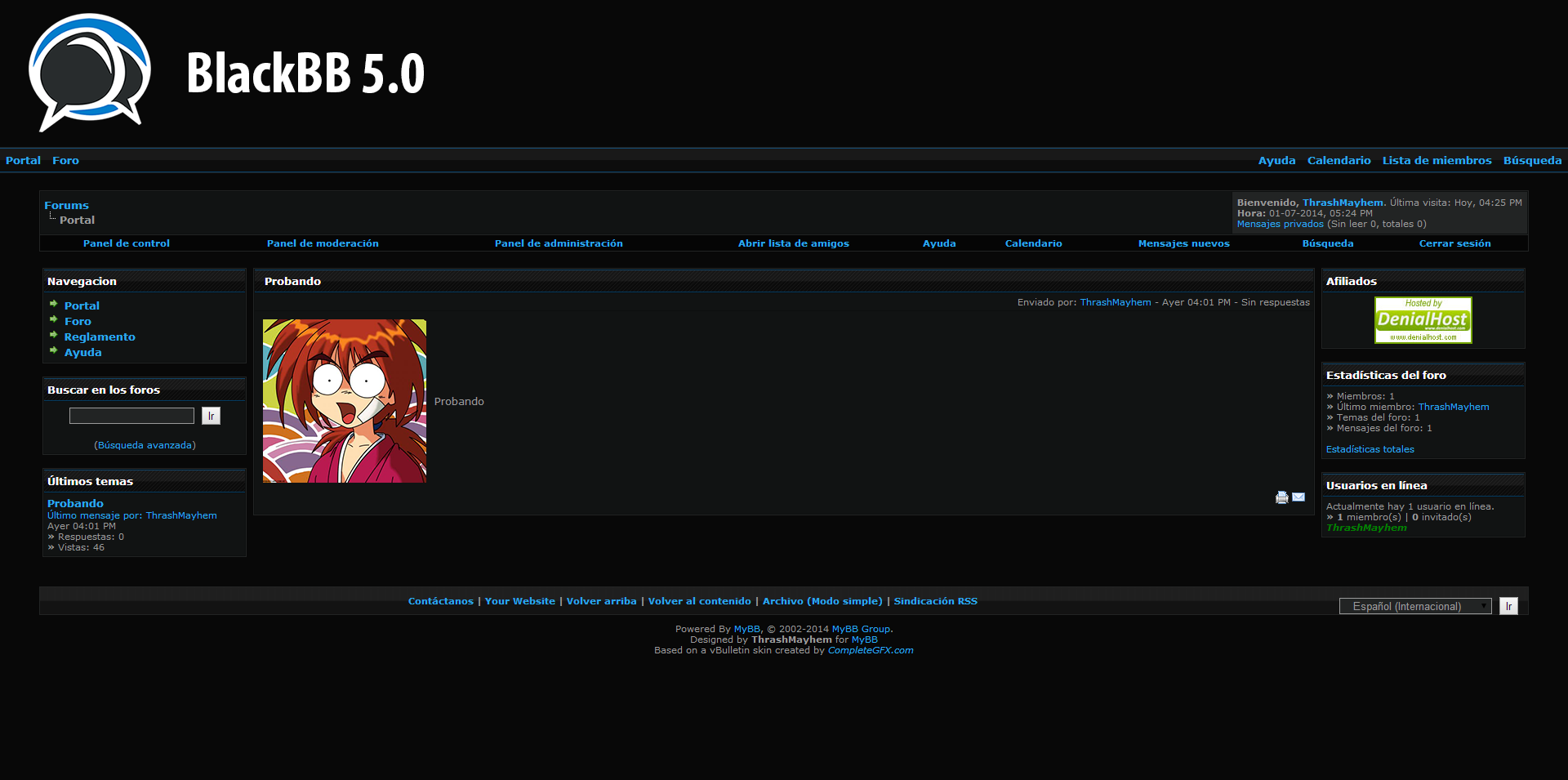Open Panel de administración link

tap(559, 243)
